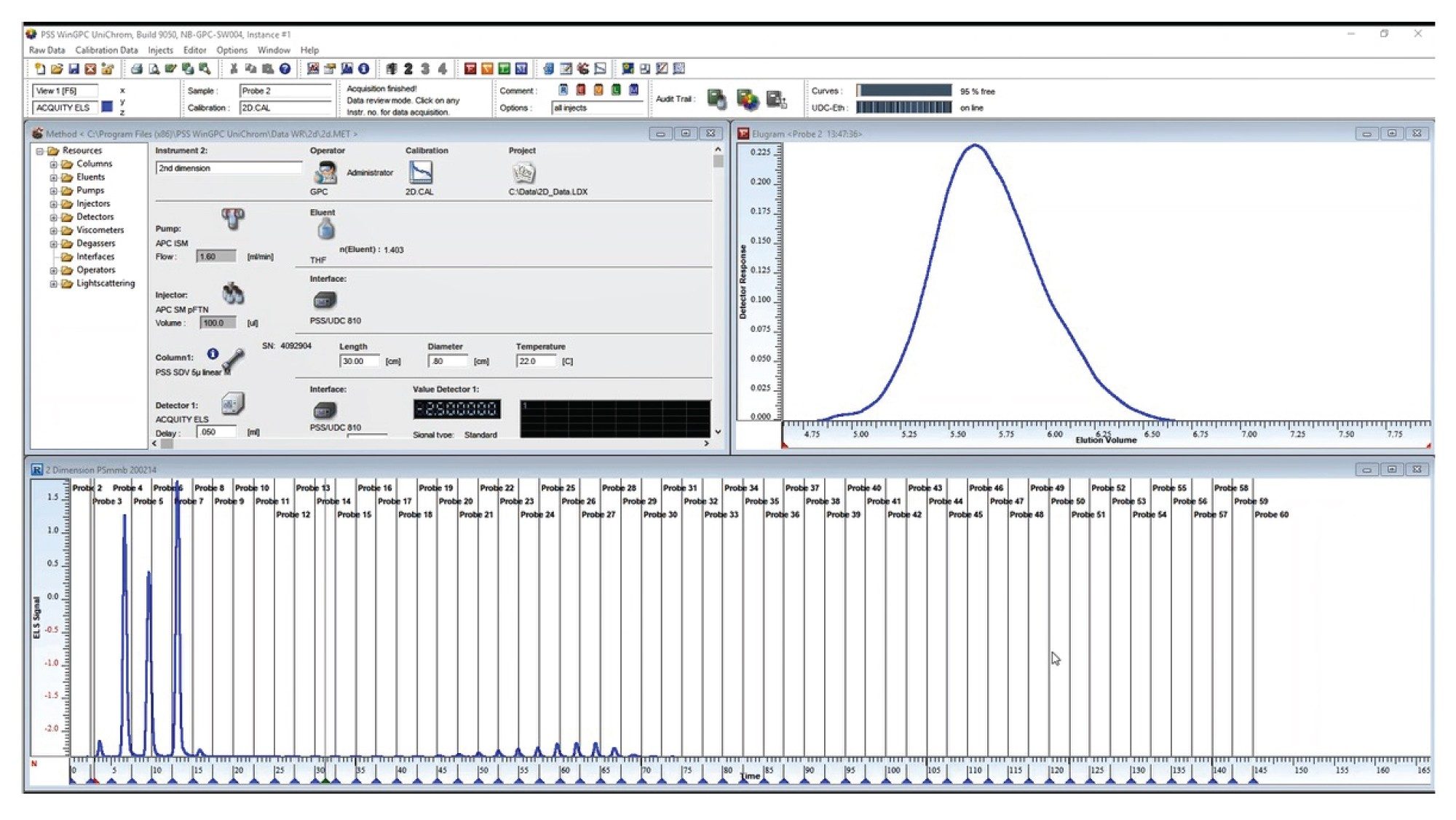Click the Print toolbar icon
The height and width of the screenshot is (820, 1456).
pyautogui.click(x=136, y=68)
